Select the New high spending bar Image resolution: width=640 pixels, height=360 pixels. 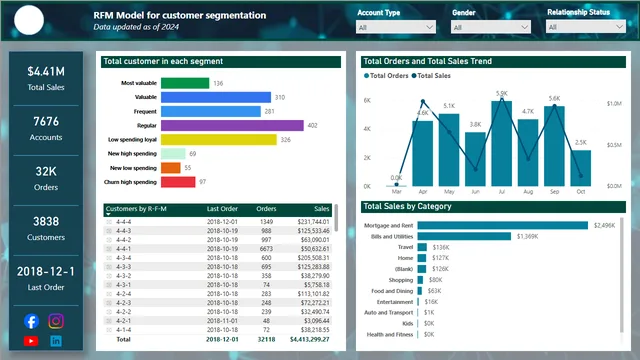pyautogui.click(x=173, y=154)
